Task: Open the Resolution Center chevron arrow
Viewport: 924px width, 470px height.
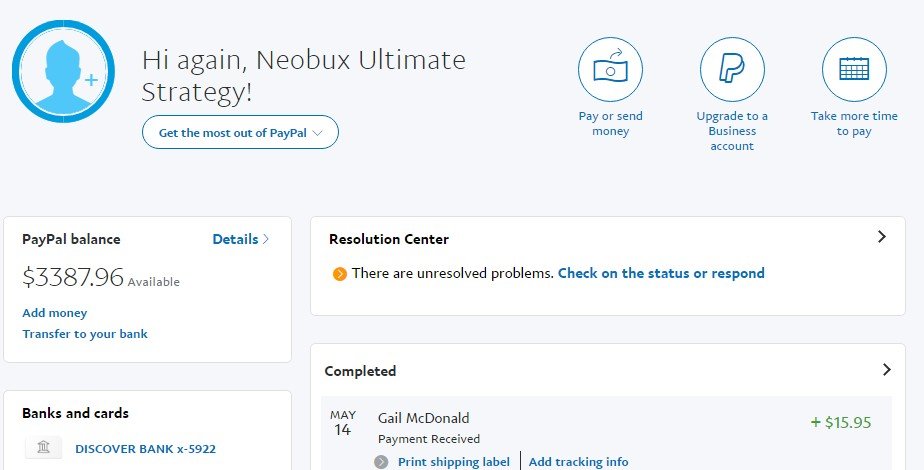Action: 882,237
